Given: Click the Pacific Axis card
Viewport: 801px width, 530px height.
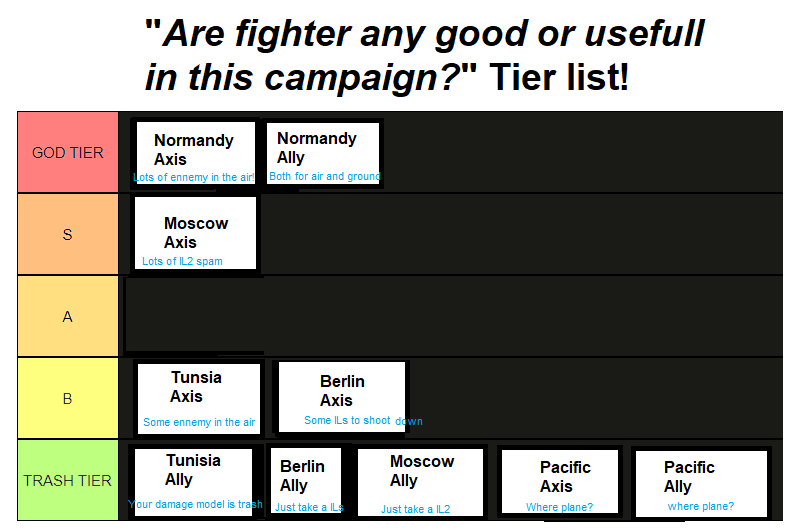Looking at the screenshot, I should [x=560, y=483].
